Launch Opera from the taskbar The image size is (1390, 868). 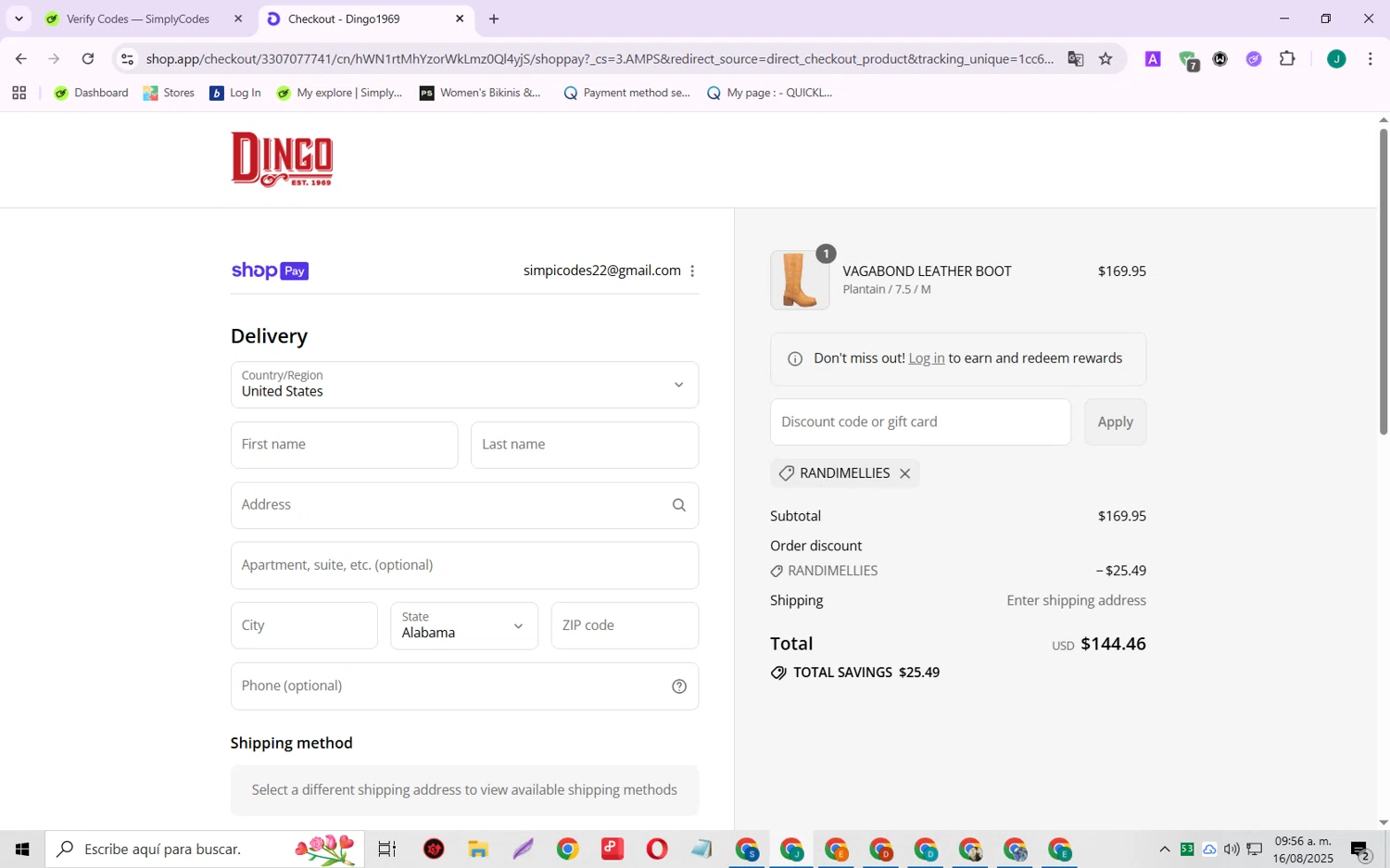point(657,849)
